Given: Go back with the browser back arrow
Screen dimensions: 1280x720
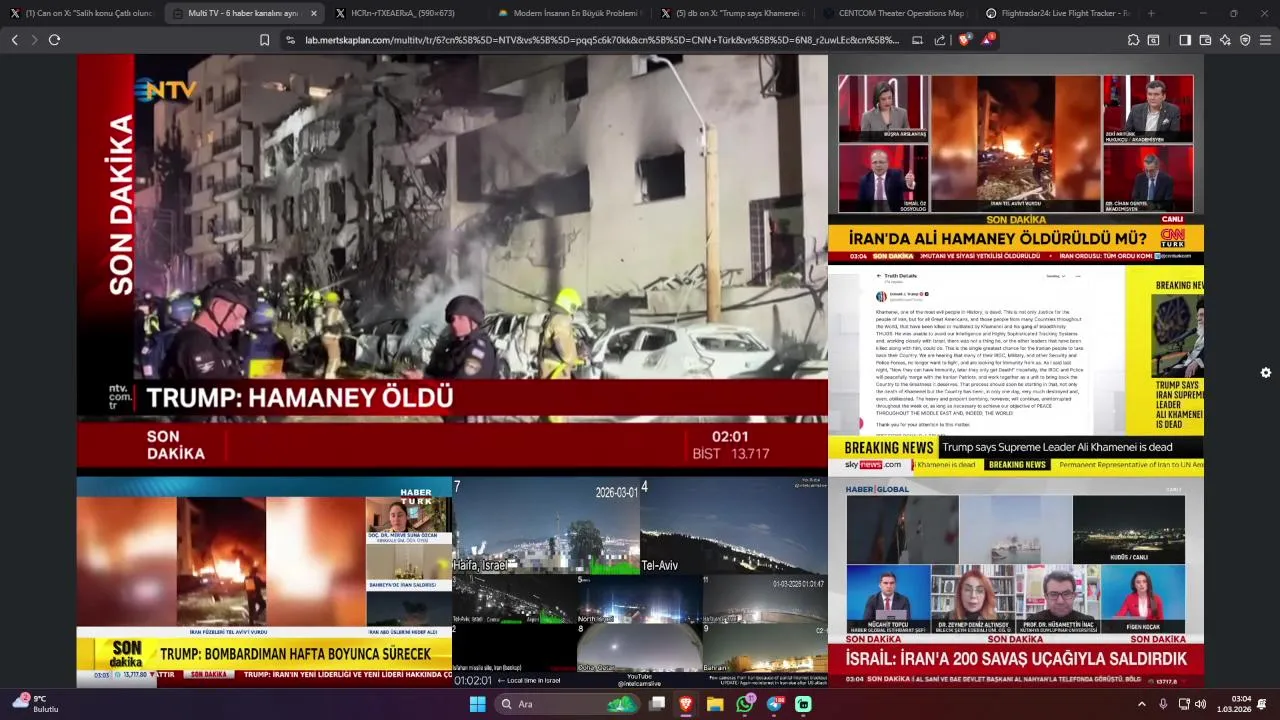Looking at the screenshot, I should pos(14,40).
